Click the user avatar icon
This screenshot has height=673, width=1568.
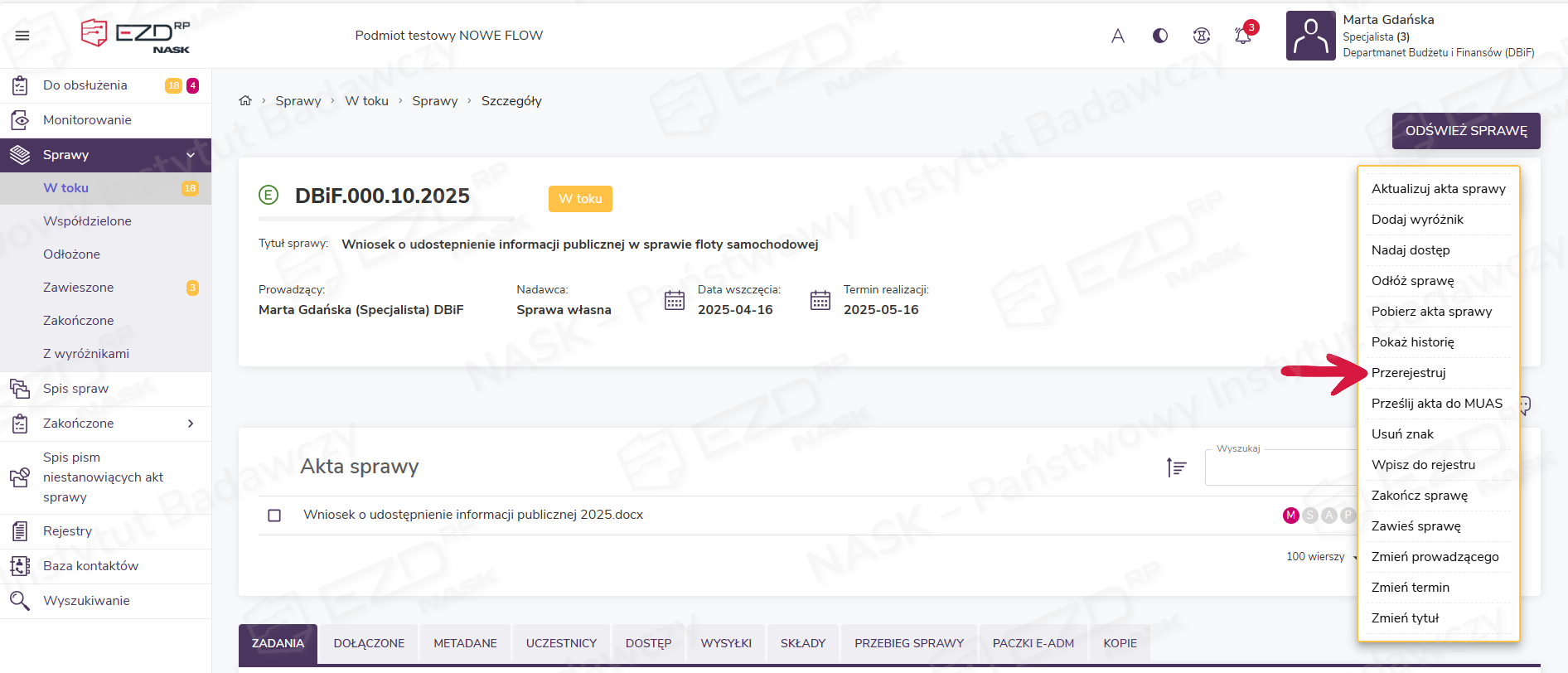pos(1310,36)
